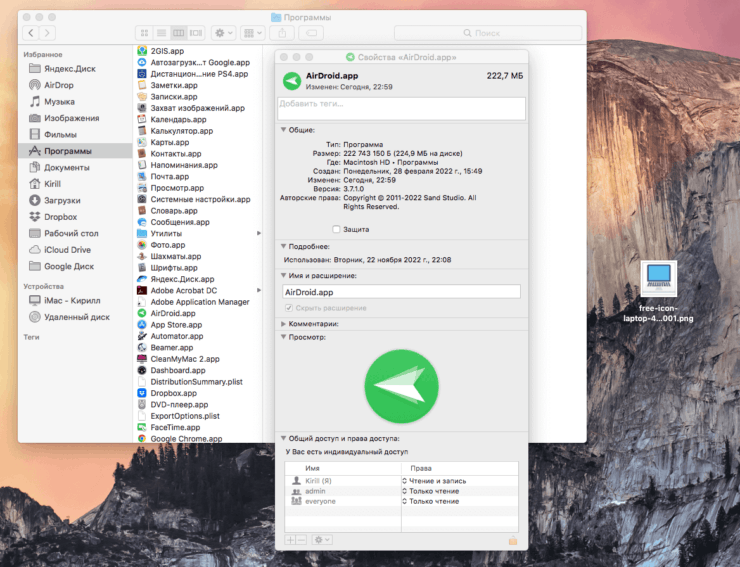Click the Добавить теги field
Viewport: 740px width, 567px height.
coord(401,109)
